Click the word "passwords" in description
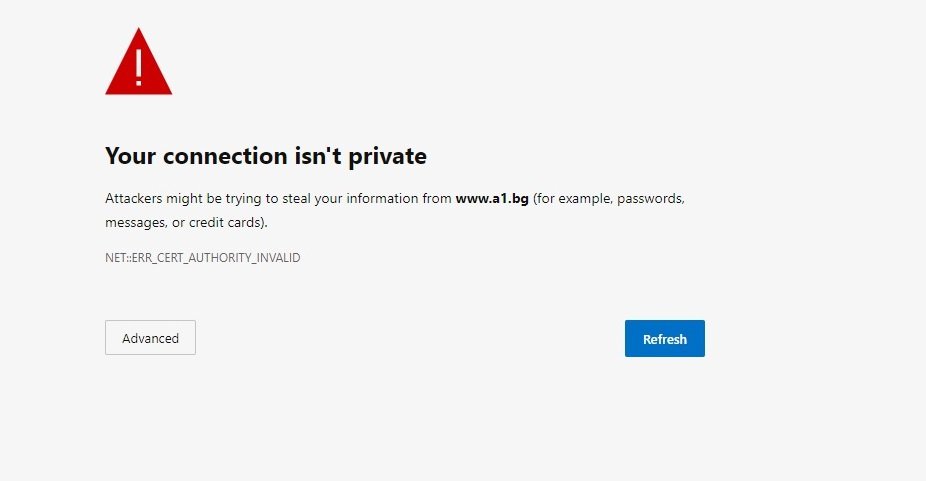This screenshot has height=481, width=926. click(x=650, y=199)
